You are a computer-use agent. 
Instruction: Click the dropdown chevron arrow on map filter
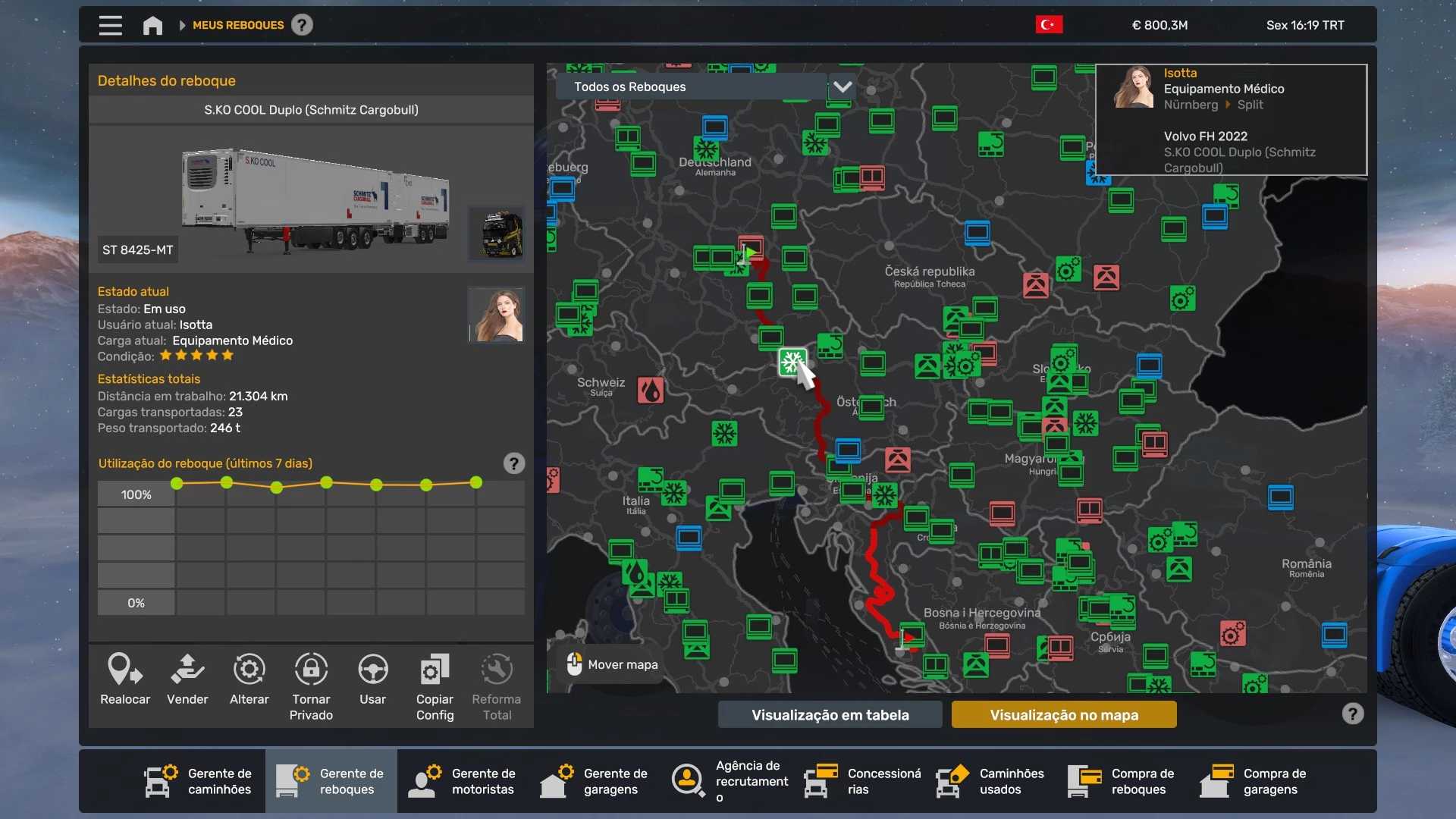842,86
